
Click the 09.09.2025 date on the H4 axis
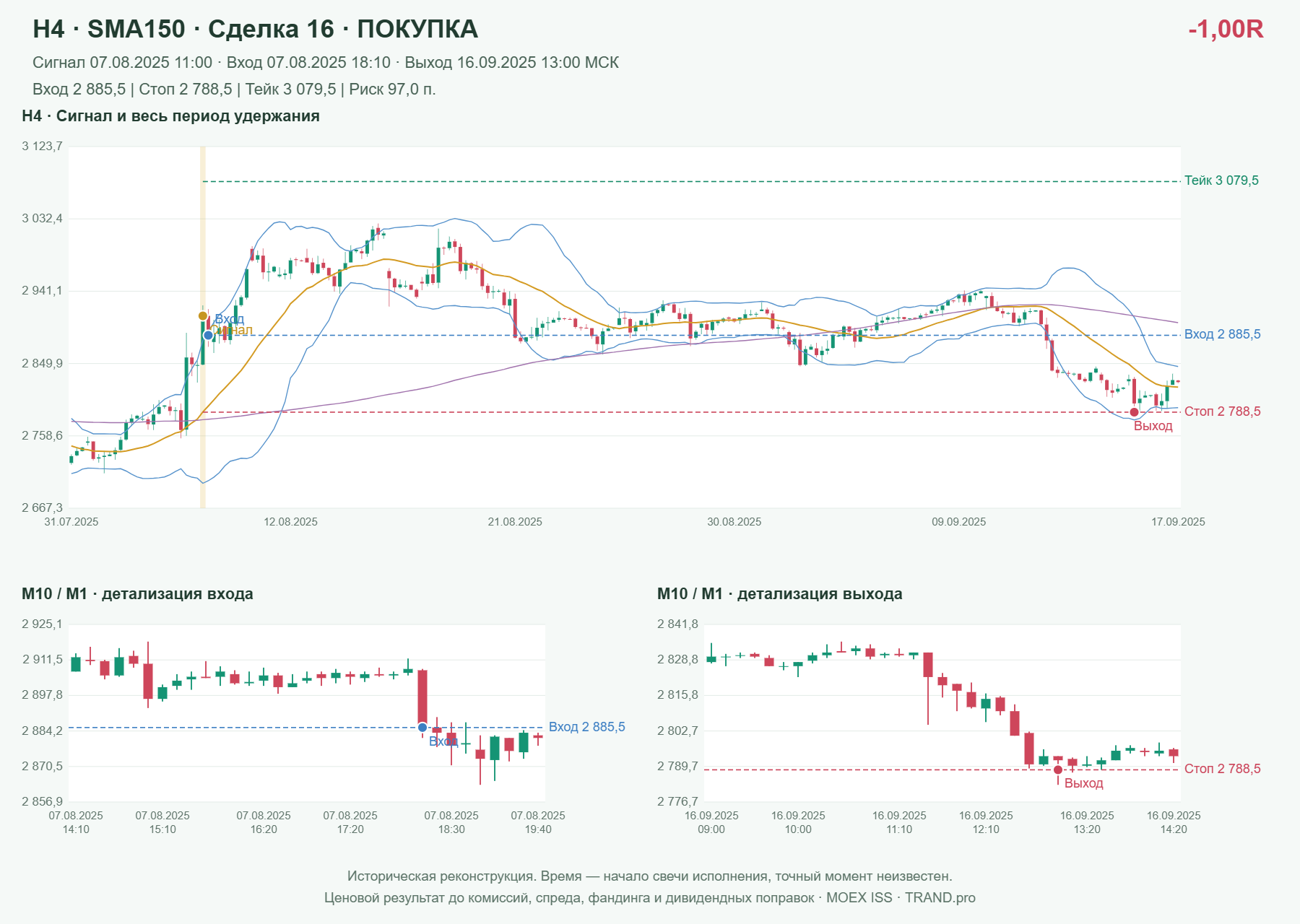(959, 522)
